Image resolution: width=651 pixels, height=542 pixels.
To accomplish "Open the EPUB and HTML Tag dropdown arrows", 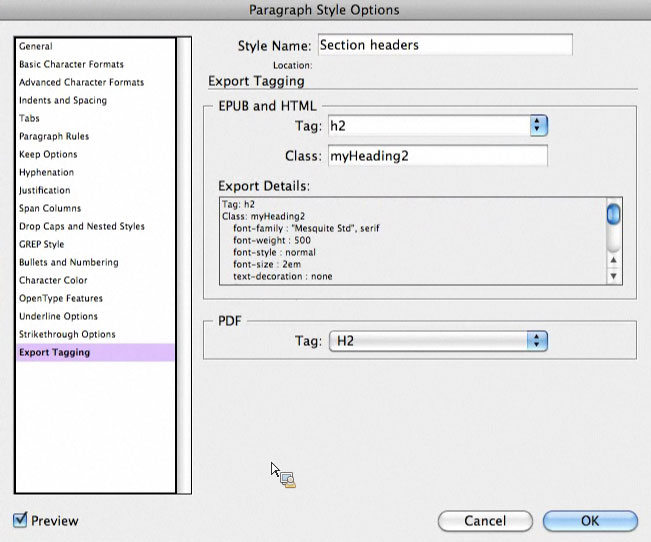I will [x=538, y=125].
